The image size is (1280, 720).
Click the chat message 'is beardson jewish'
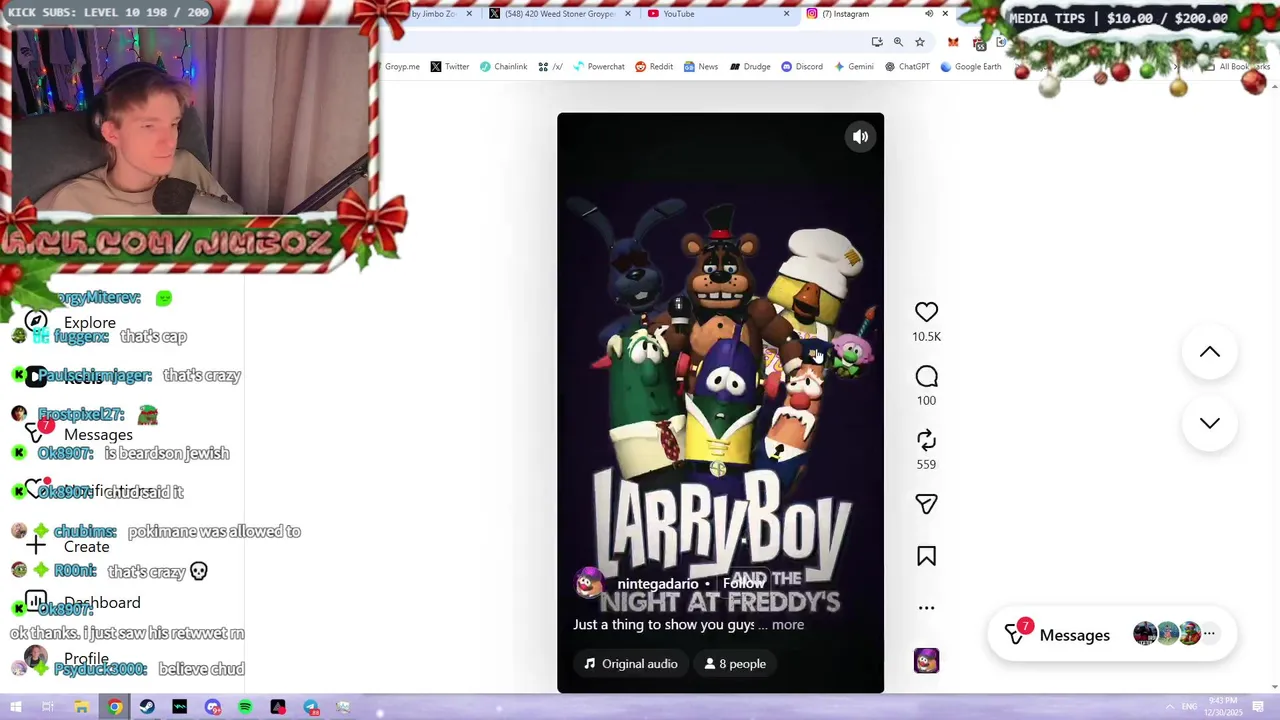click(167, 453)
